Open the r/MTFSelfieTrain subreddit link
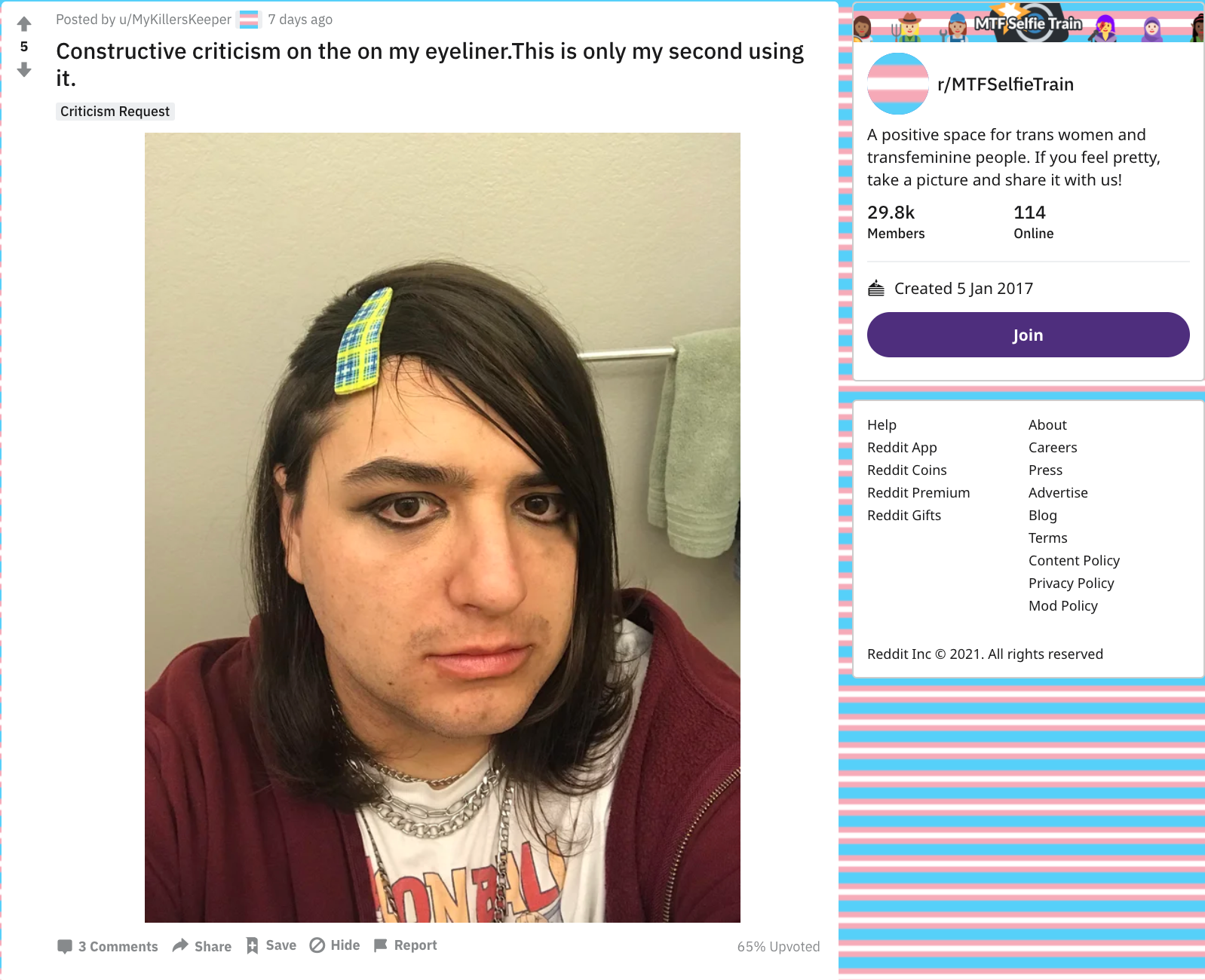Image resolution: width=1205 pixels, height=980 pixels. tap(1005, 84)
